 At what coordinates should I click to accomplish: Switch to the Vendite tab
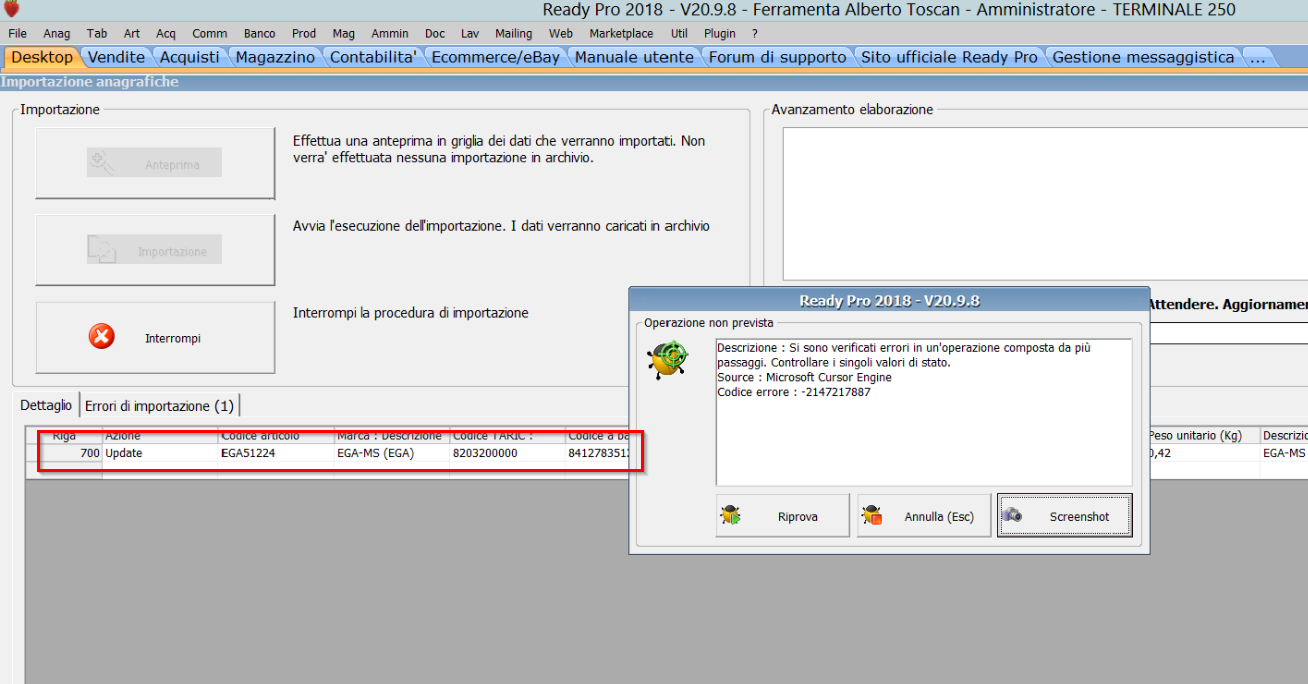(x=116, y=57)
